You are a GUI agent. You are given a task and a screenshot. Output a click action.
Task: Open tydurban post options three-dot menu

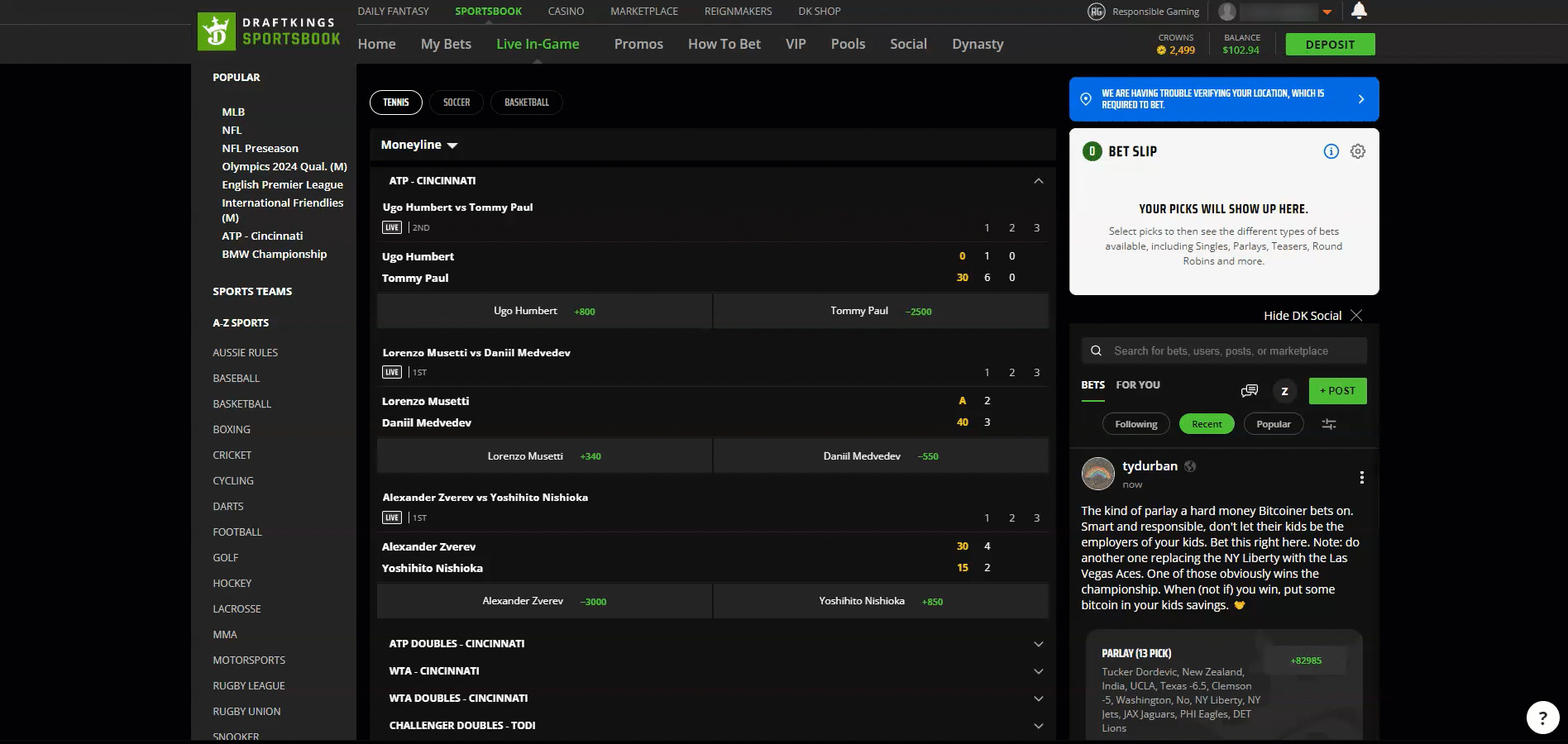1361,477
